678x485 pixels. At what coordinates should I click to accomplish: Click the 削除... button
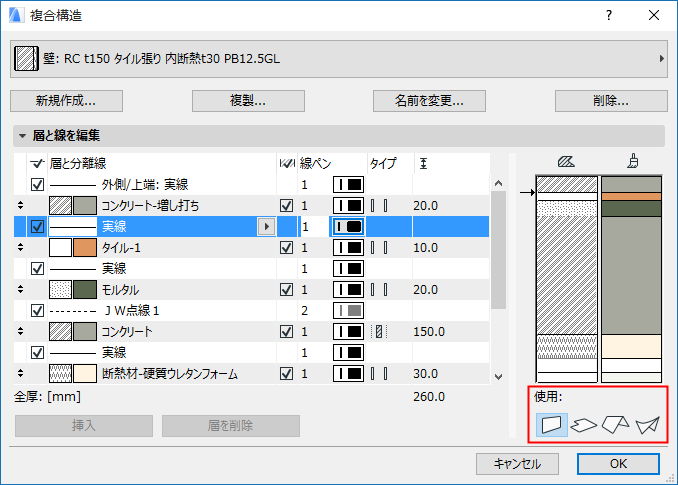coord(611,101)
